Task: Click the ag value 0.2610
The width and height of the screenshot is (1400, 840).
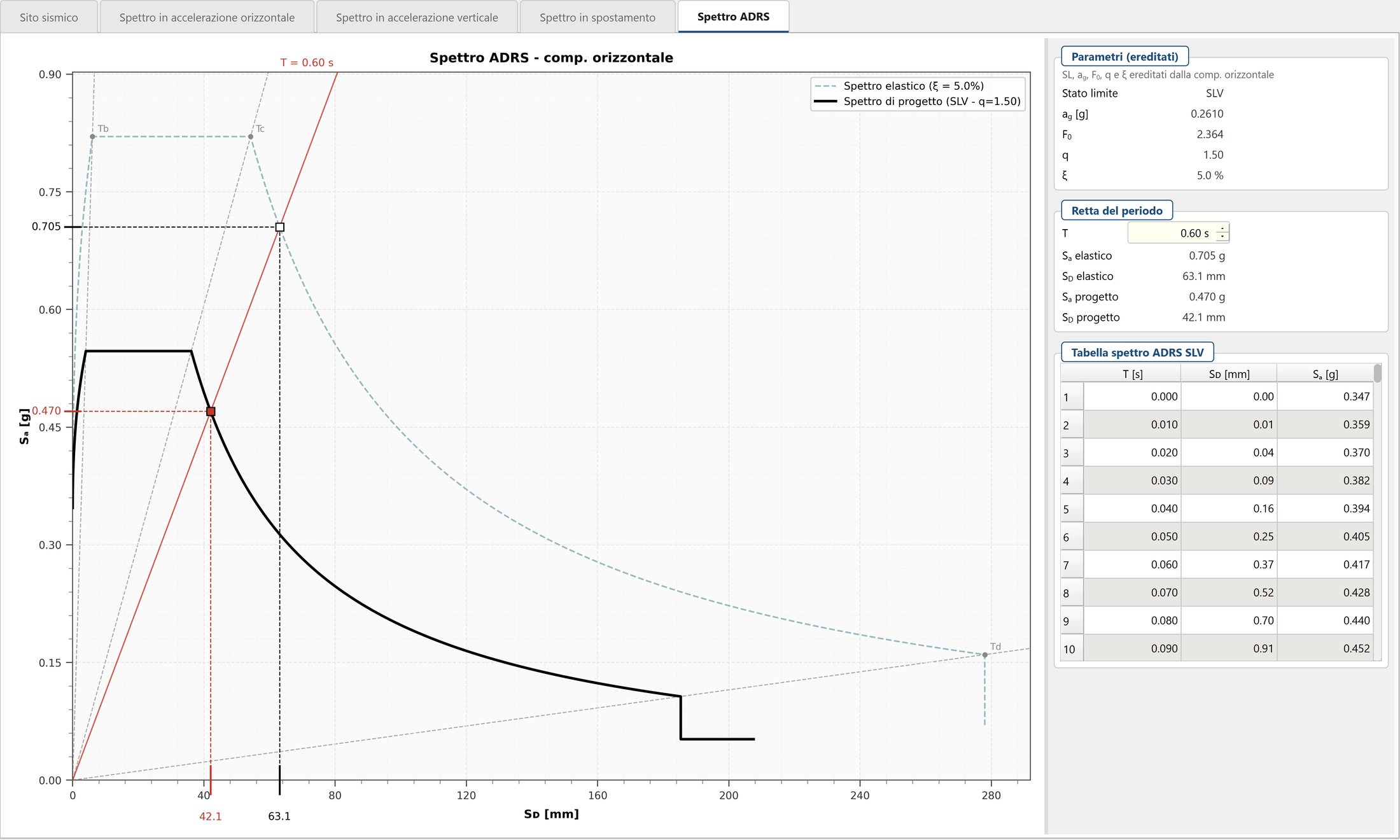Action: [1207, 114]
